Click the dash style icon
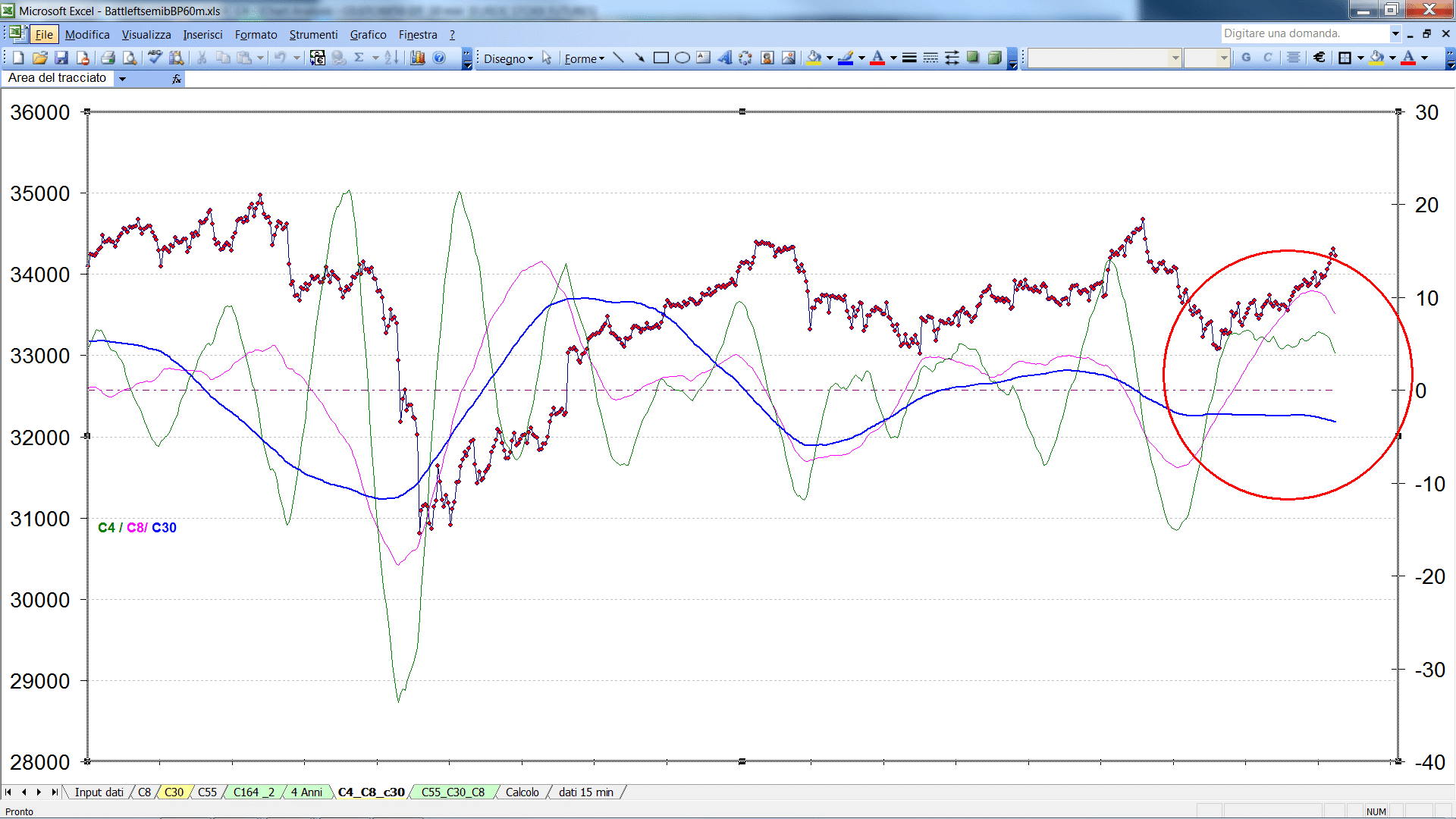1456x819 pixels. (930, 58)
